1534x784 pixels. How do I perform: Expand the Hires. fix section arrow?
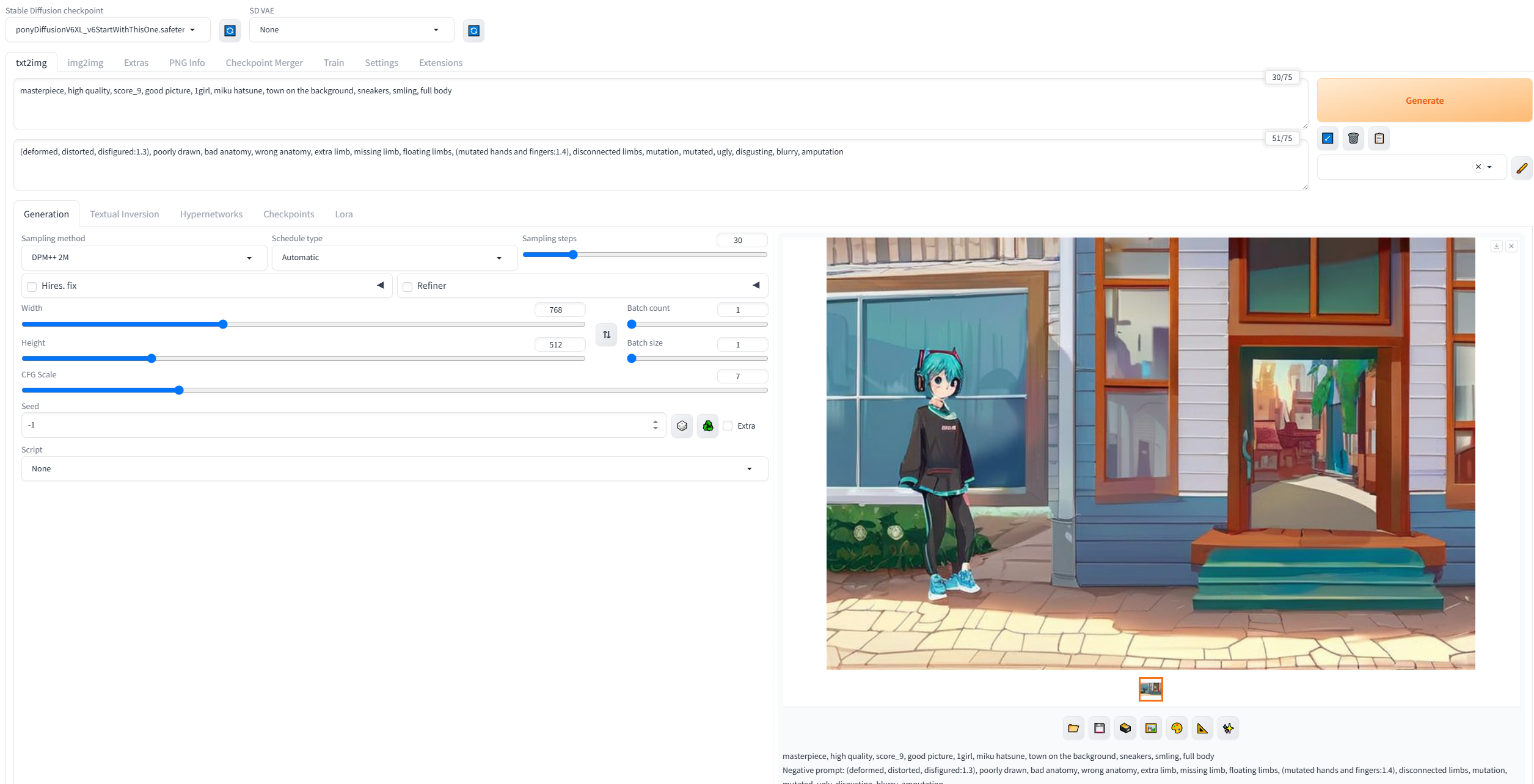[x=380, y=285]
